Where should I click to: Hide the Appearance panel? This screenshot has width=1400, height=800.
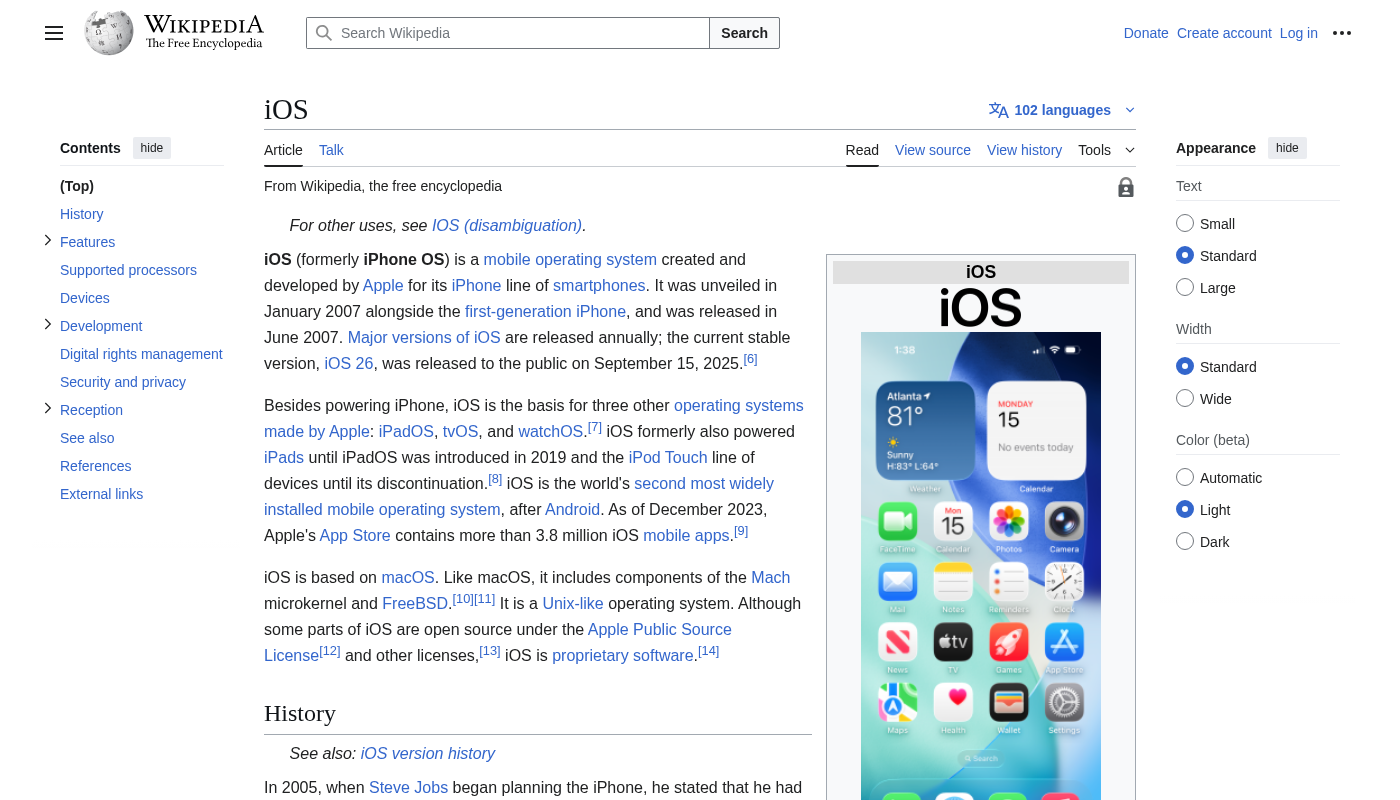coord(1287,148)
